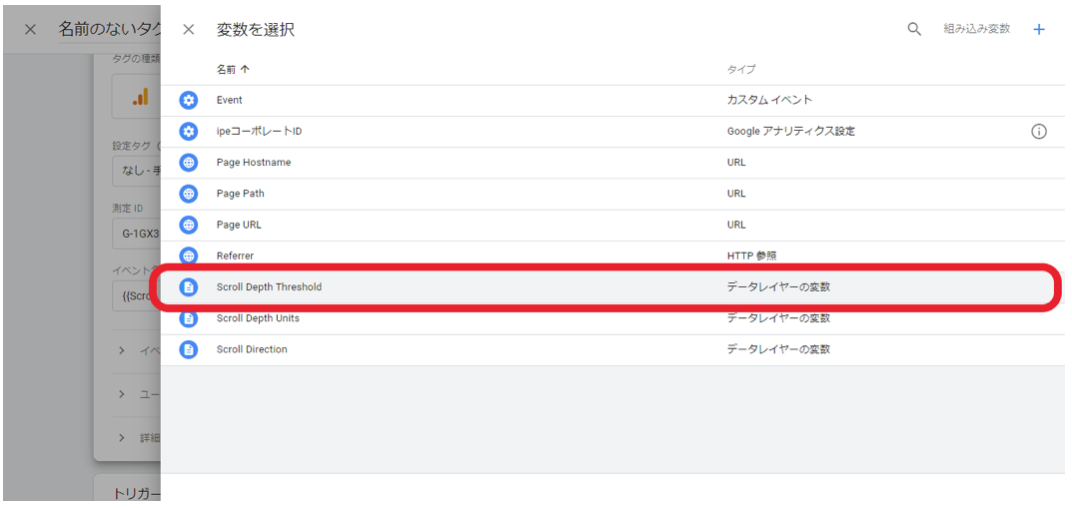Click document icon for Scroll Depth Threshold
The width and height of the screenshot is (1072, 508).
pyautogui.click(x=189, y=287)
